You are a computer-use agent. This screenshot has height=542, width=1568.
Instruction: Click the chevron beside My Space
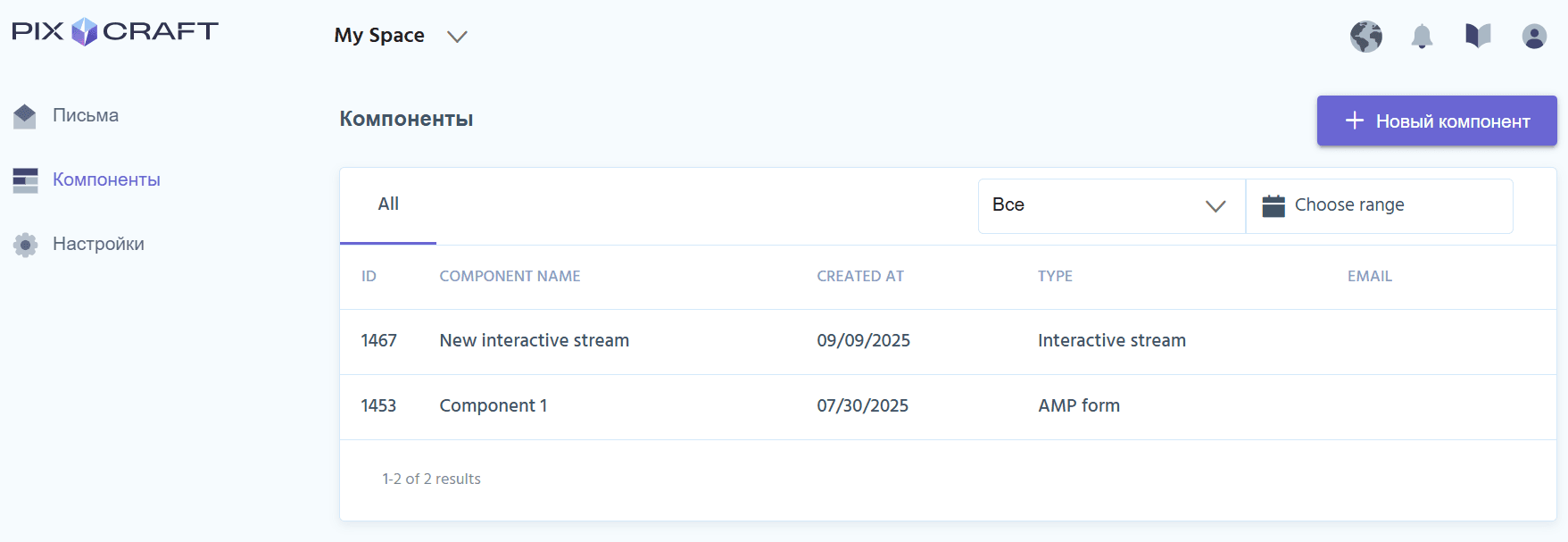457,37
